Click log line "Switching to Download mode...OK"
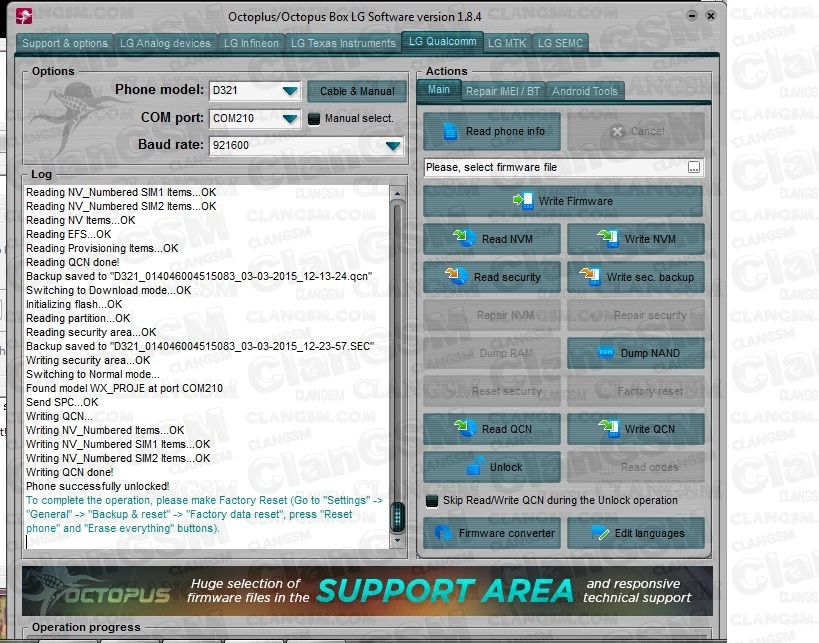 click(x=109, y=290)
